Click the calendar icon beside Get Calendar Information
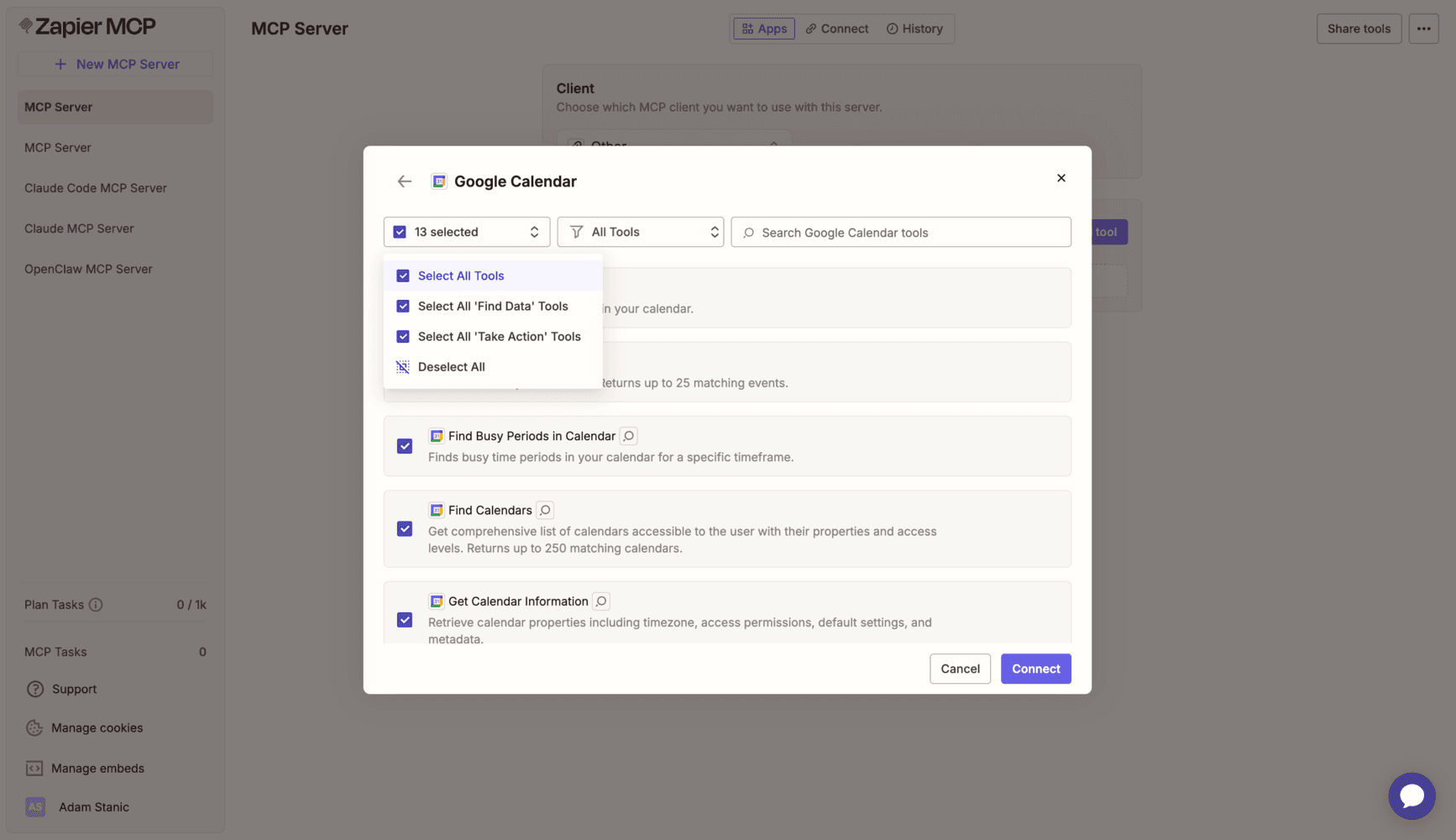Viewport: 1456px width, 840px height. pyautogui.click(x=437, y=601)
